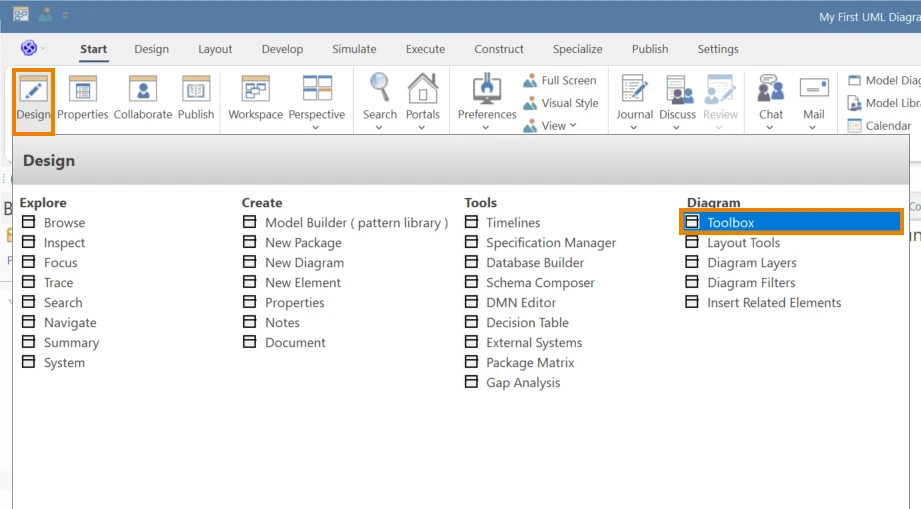Open the Portals house icon
Viewport: 921px width, 509px height.
(x=422, y=89)
